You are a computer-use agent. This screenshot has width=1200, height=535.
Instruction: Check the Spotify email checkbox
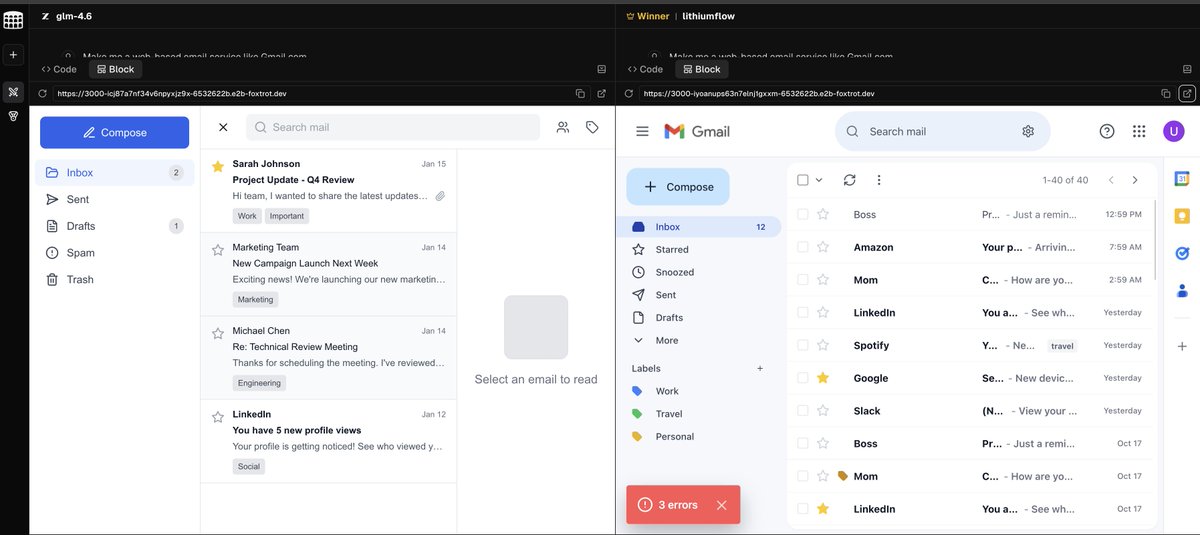coord(802,345)
